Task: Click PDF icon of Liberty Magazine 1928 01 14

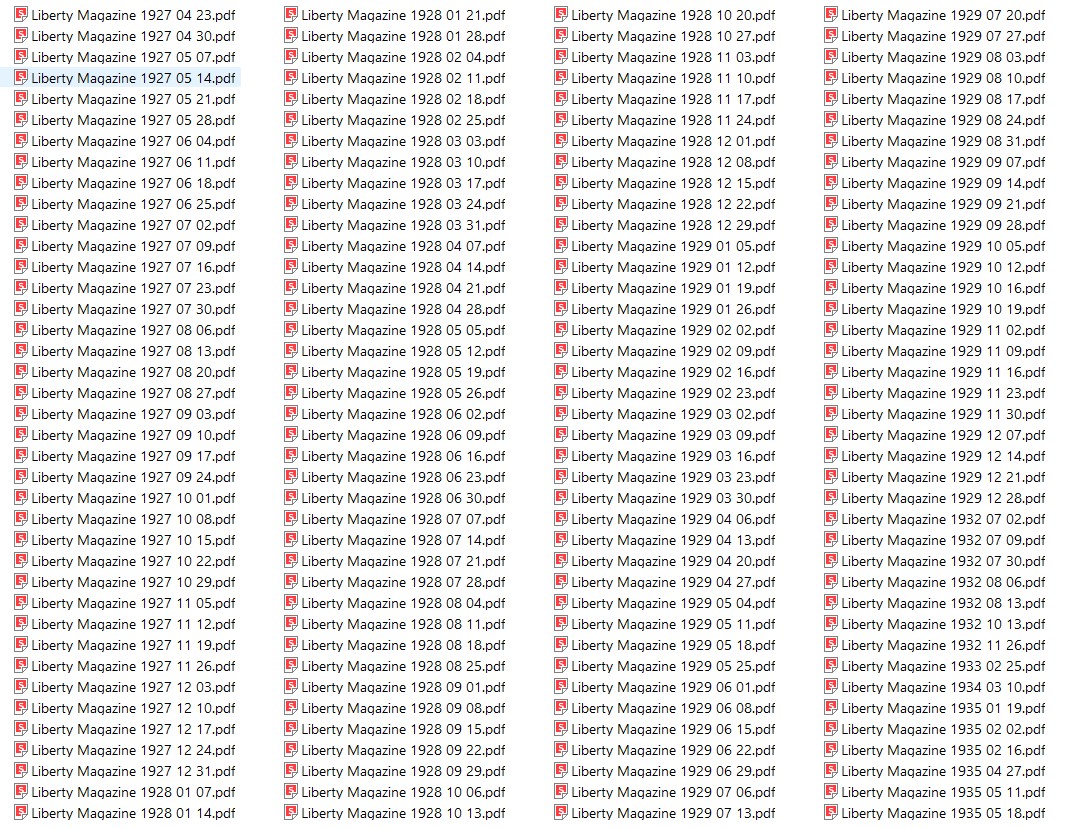Action: coord(21,813)
